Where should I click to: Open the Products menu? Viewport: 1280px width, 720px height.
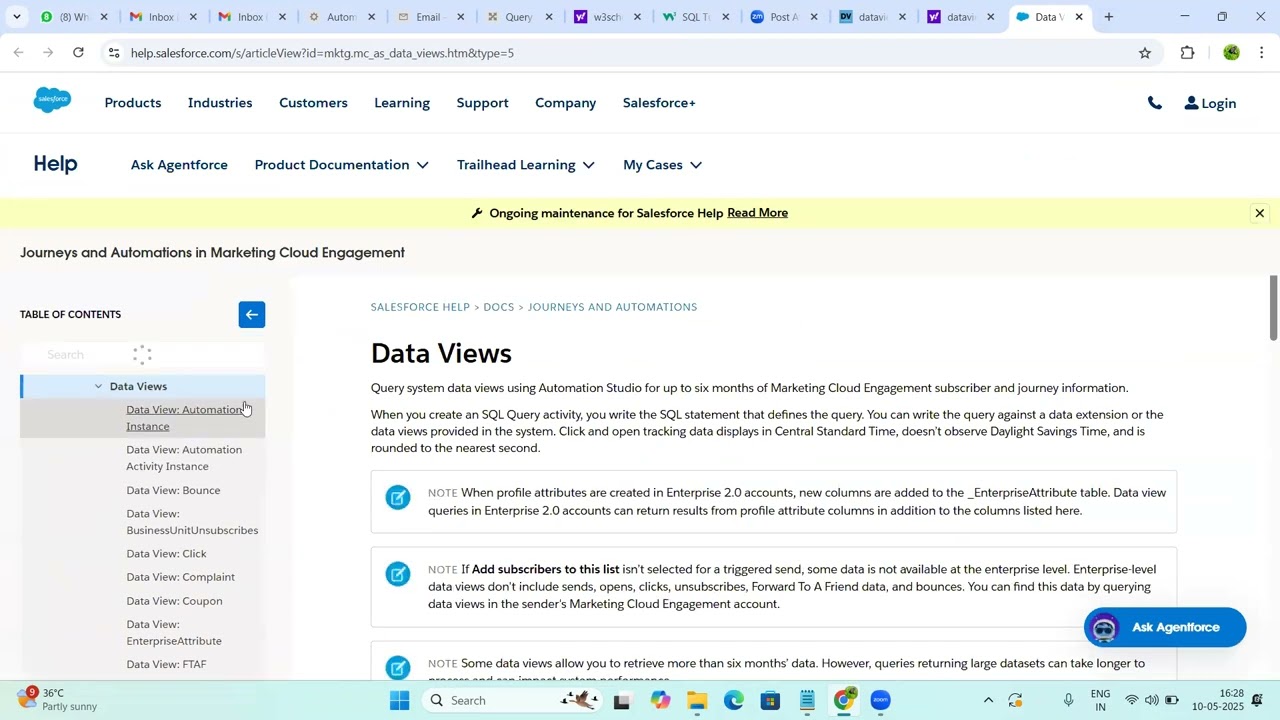click(133, 103)
